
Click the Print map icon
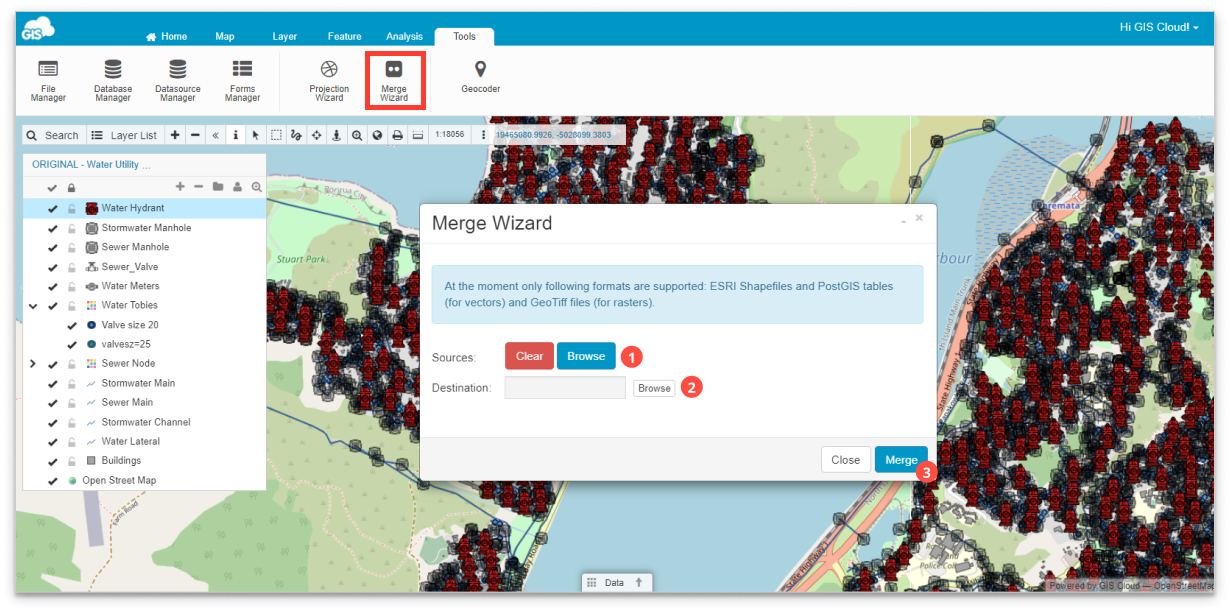point(397,134)
